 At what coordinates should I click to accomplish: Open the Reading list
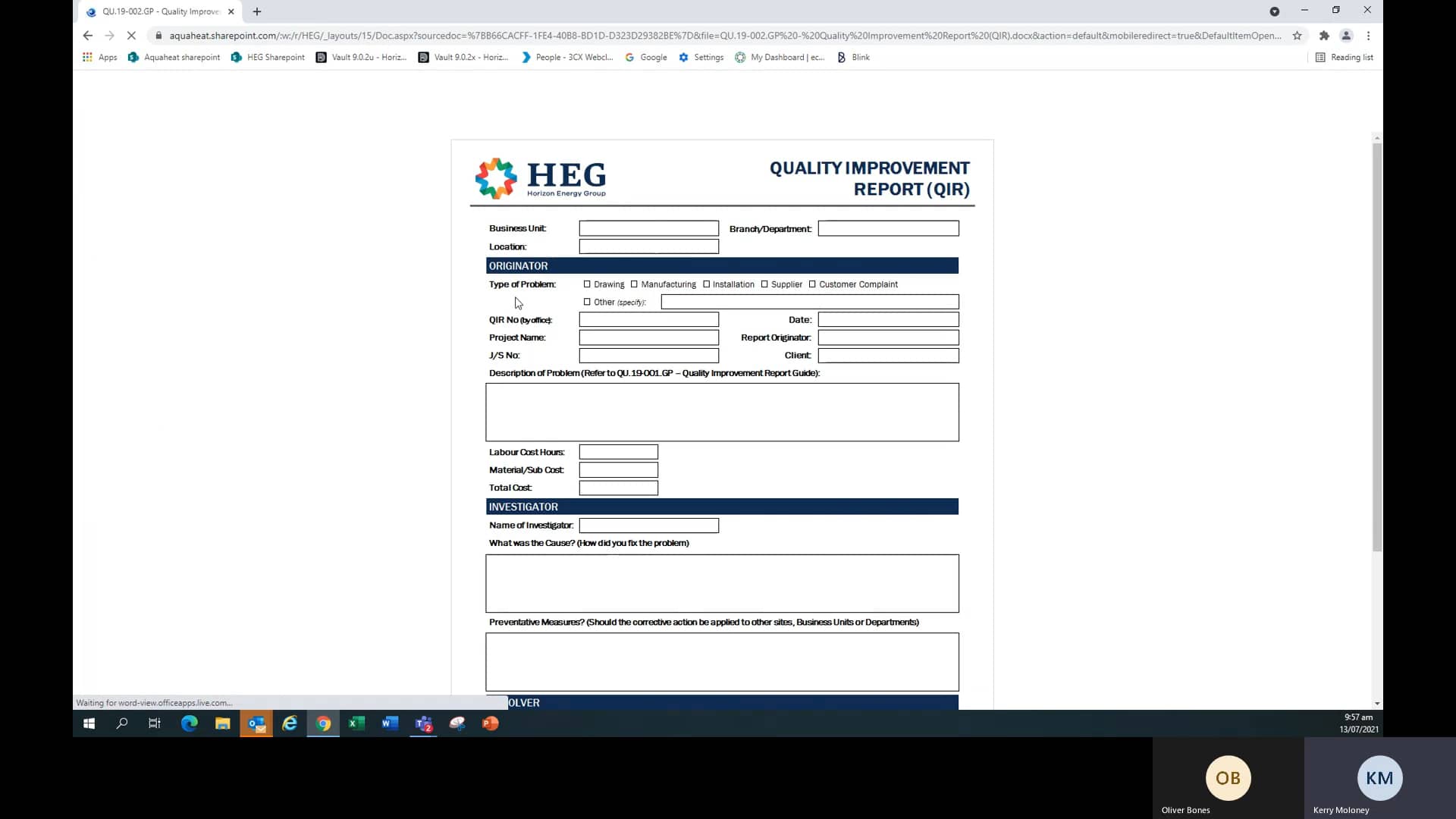coord(1345,57)
